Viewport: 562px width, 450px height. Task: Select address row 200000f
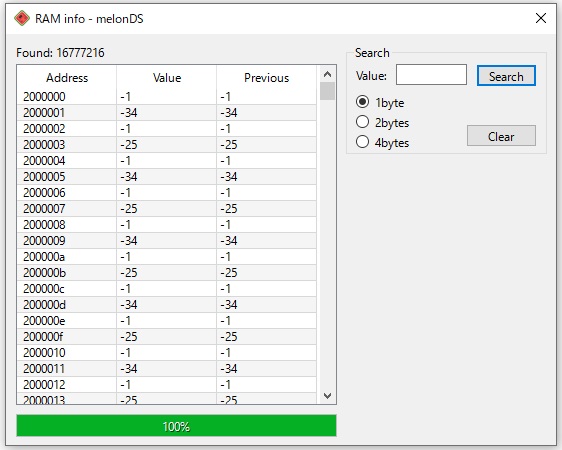[167, 337]
